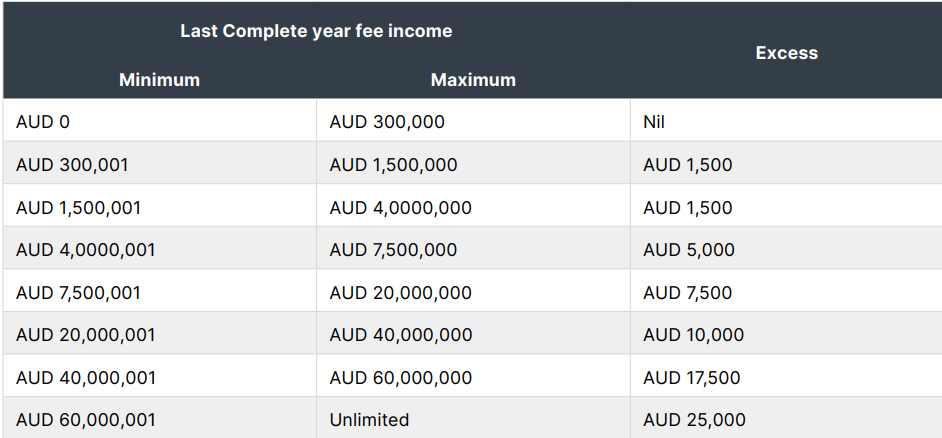942x438 pixels.
Task: Click the AUD 5,000 excess cell
Action: pyautogui.click(x=688, y=250)
